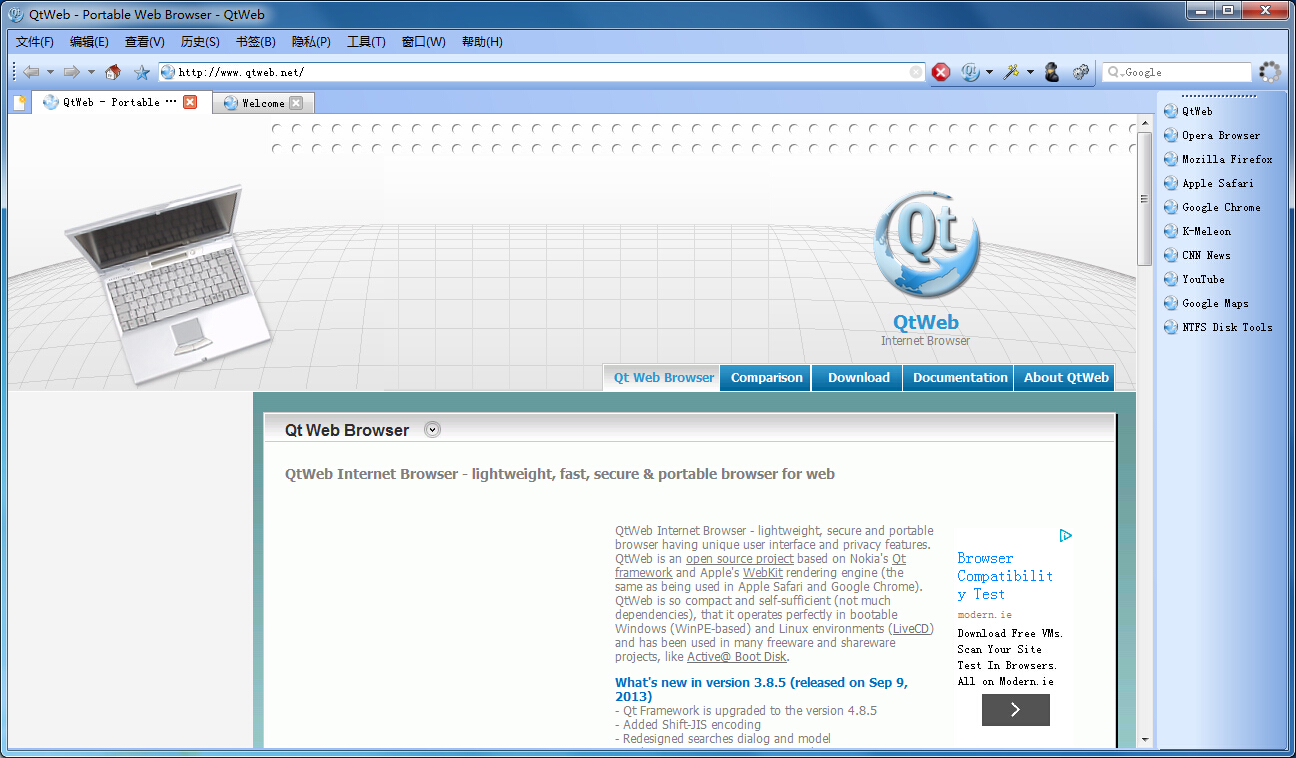
Task: Click the bookmark star icon
Action: click(x=142, y=72)
